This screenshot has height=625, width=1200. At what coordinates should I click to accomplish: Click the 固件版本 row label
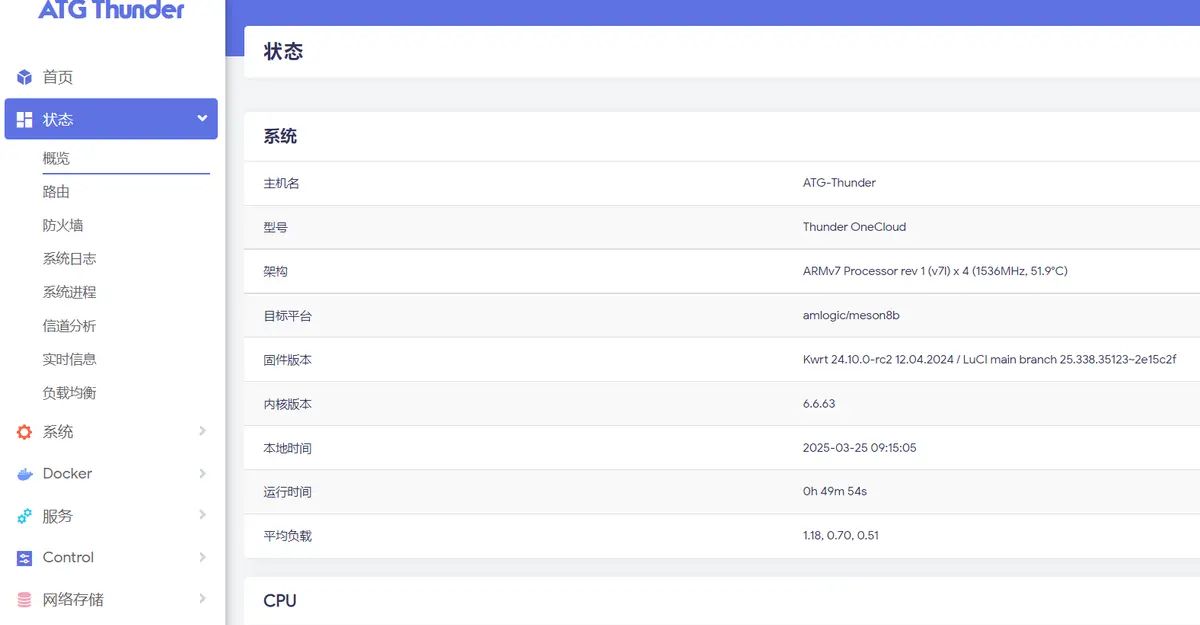tap(287, 359)
